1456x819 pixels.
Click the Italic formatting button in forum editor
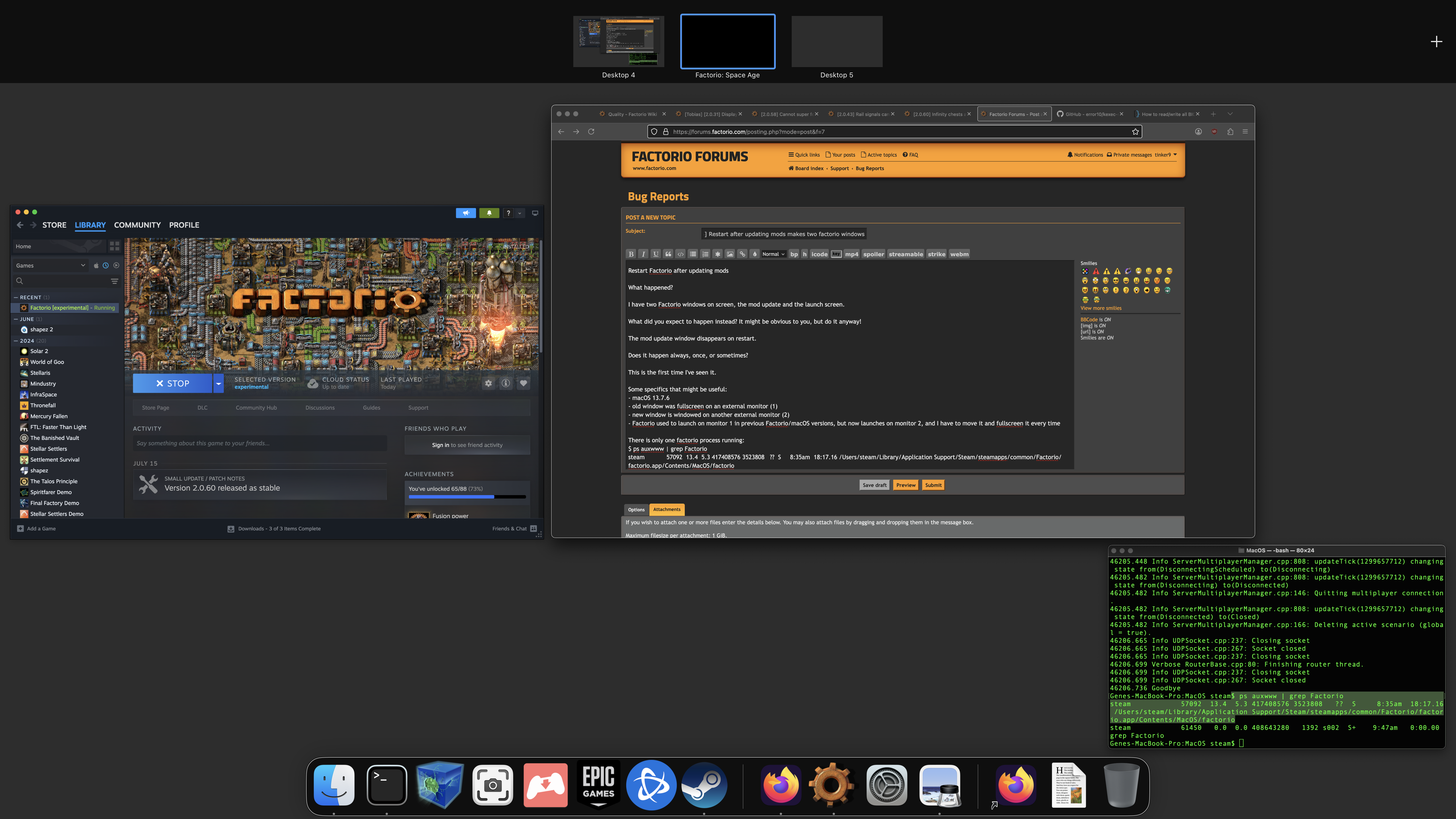tap(643, 254)
